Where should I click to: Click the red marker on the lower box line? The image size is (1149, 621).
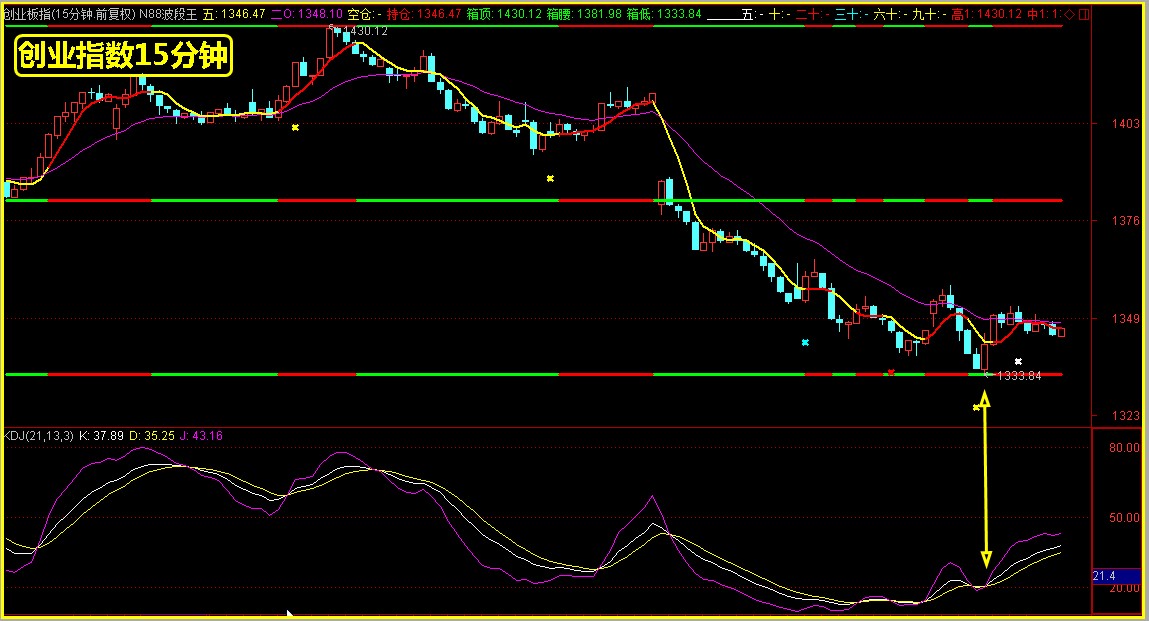tap(891, 372)
